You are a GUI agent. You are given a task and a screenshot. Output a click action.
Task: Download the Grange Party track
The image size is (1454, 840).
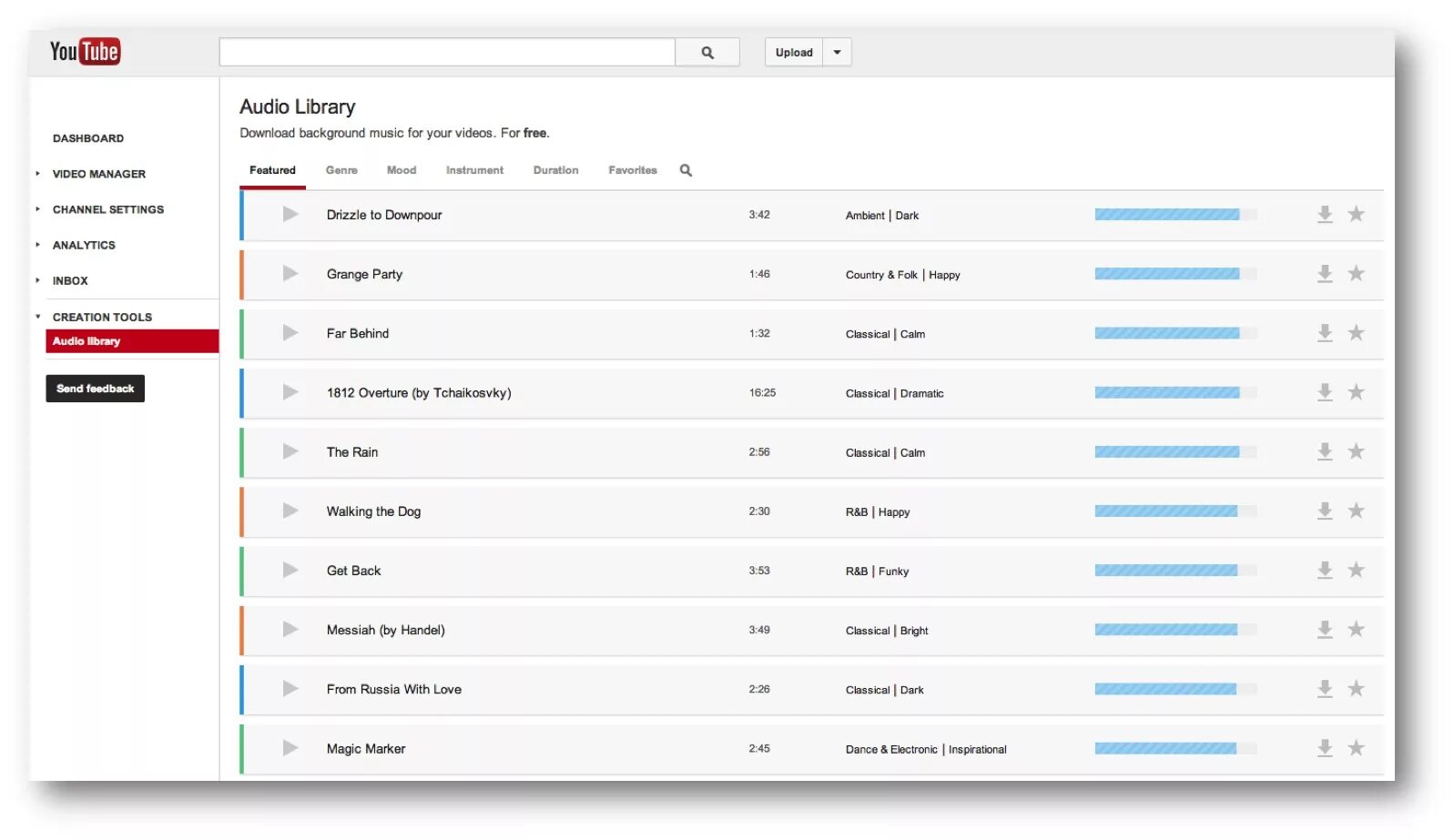coord(1325,274)
